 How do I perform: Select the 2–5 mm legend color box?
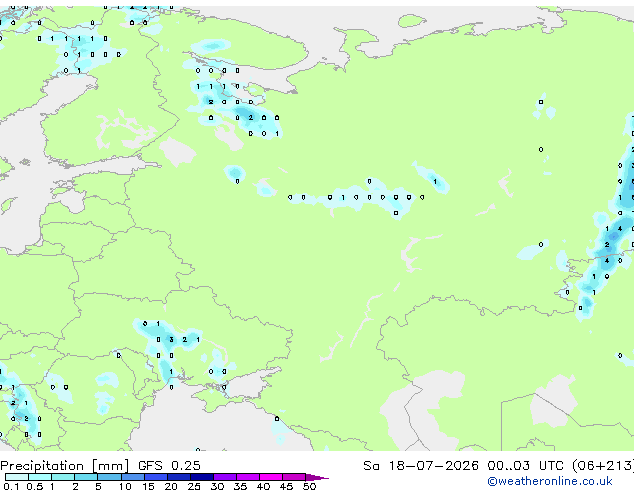click(x=86, y=477)
